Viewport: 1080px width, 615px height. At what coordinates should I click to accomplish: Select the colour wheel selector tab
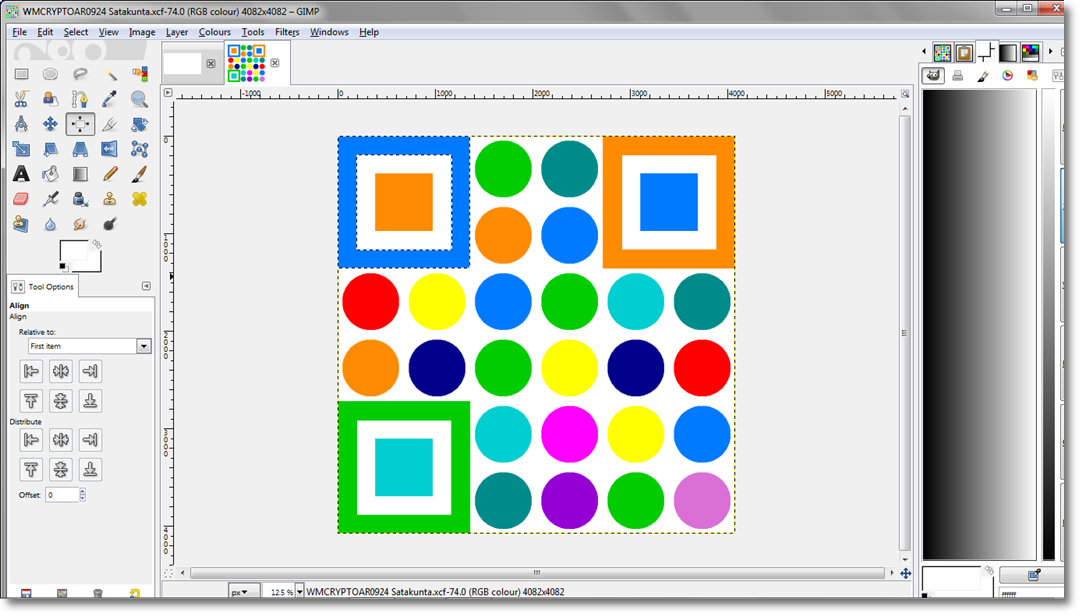(1008, 76)
